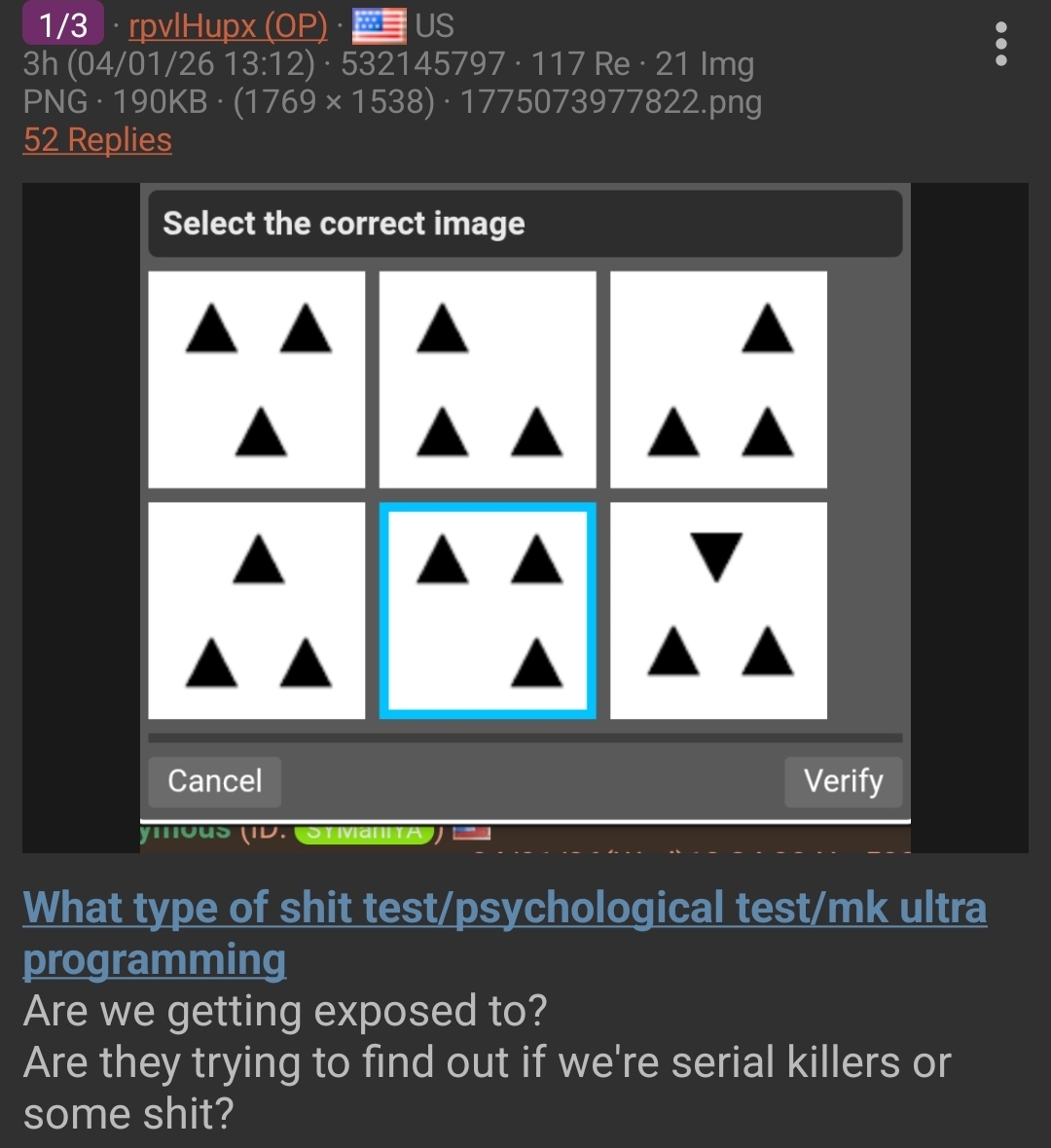The image size is (1051, 1148).
Task: Click the Verify button in captcha
Action: coord(843,781)
